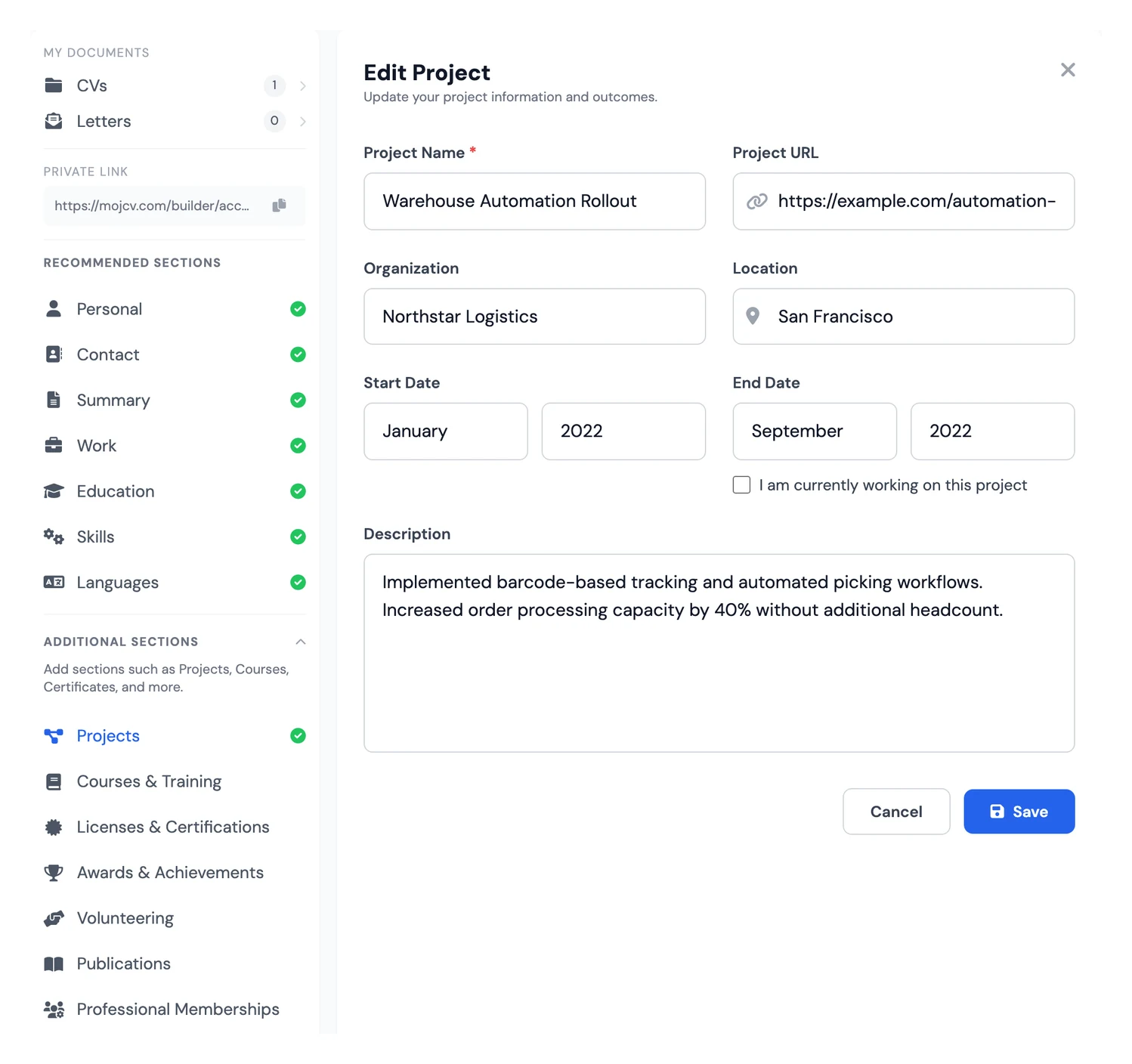Open the Start Date year field showing 2022
This screenshot has width=1132, height=1064.
623,431
